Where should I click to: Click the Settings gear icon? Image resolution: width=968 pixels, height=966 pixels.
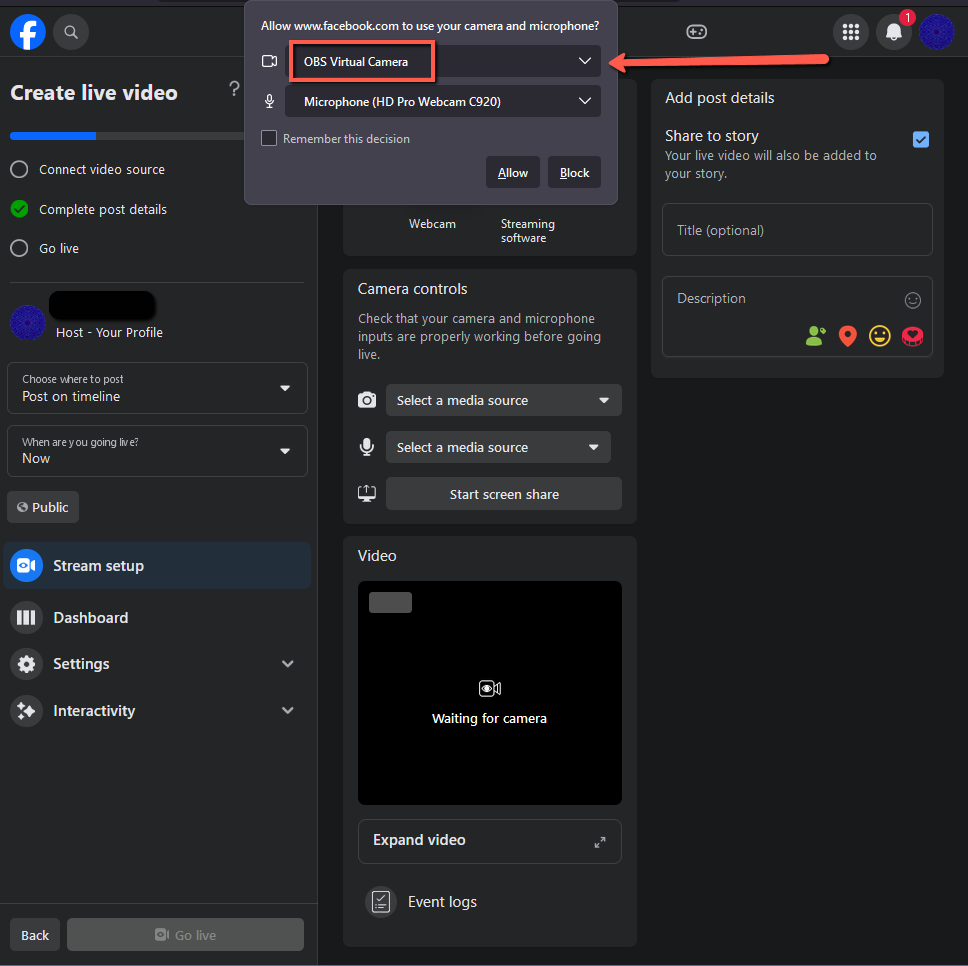point(27,664)
